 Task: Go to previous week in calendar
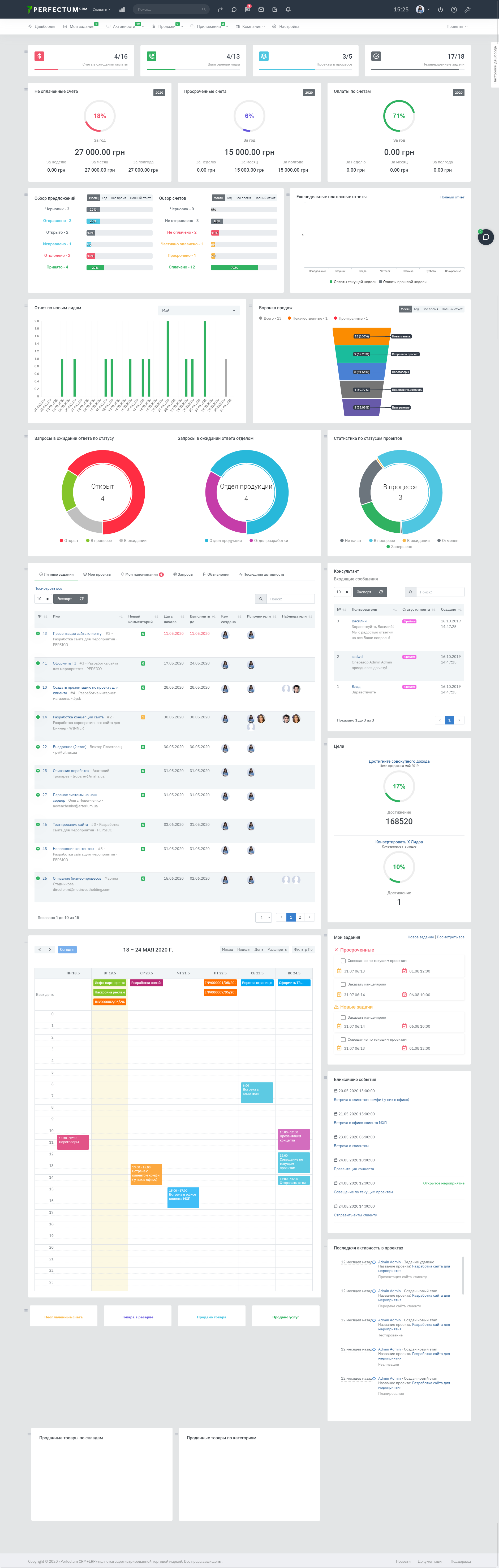(40, 950)
